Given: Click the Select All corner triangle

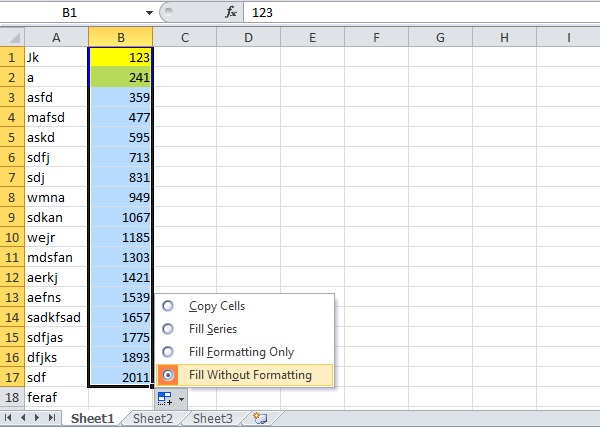Looking at the screenshot, I should (12, 38).
